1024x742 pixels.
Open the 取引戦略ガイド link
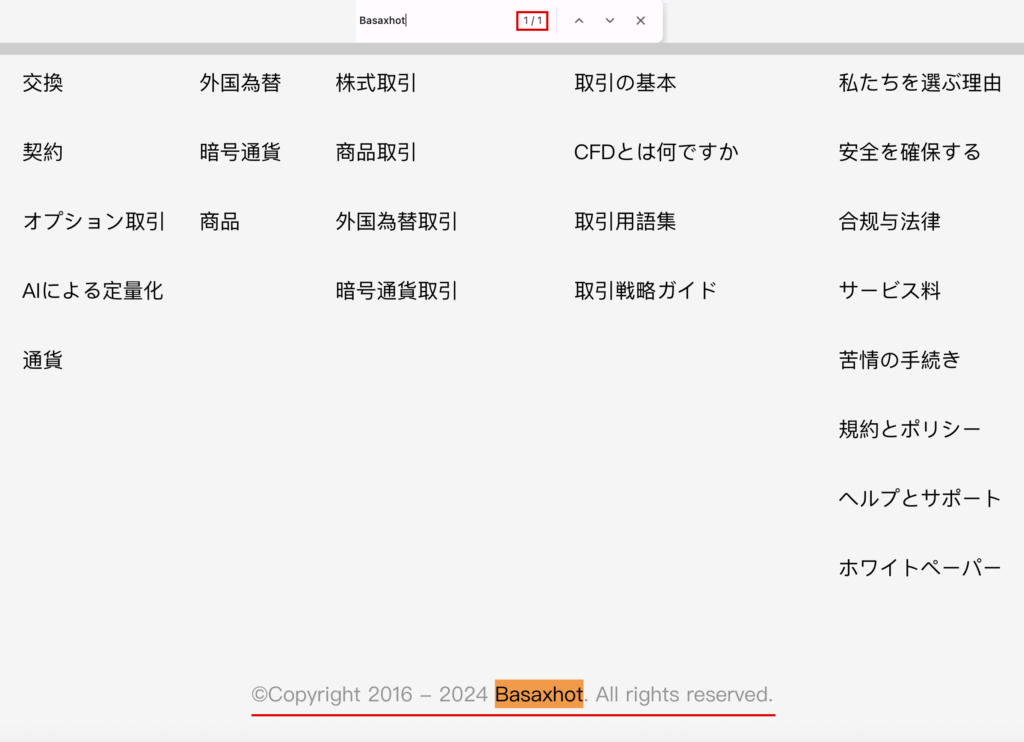pyautogui.click(x=646, y=291)
